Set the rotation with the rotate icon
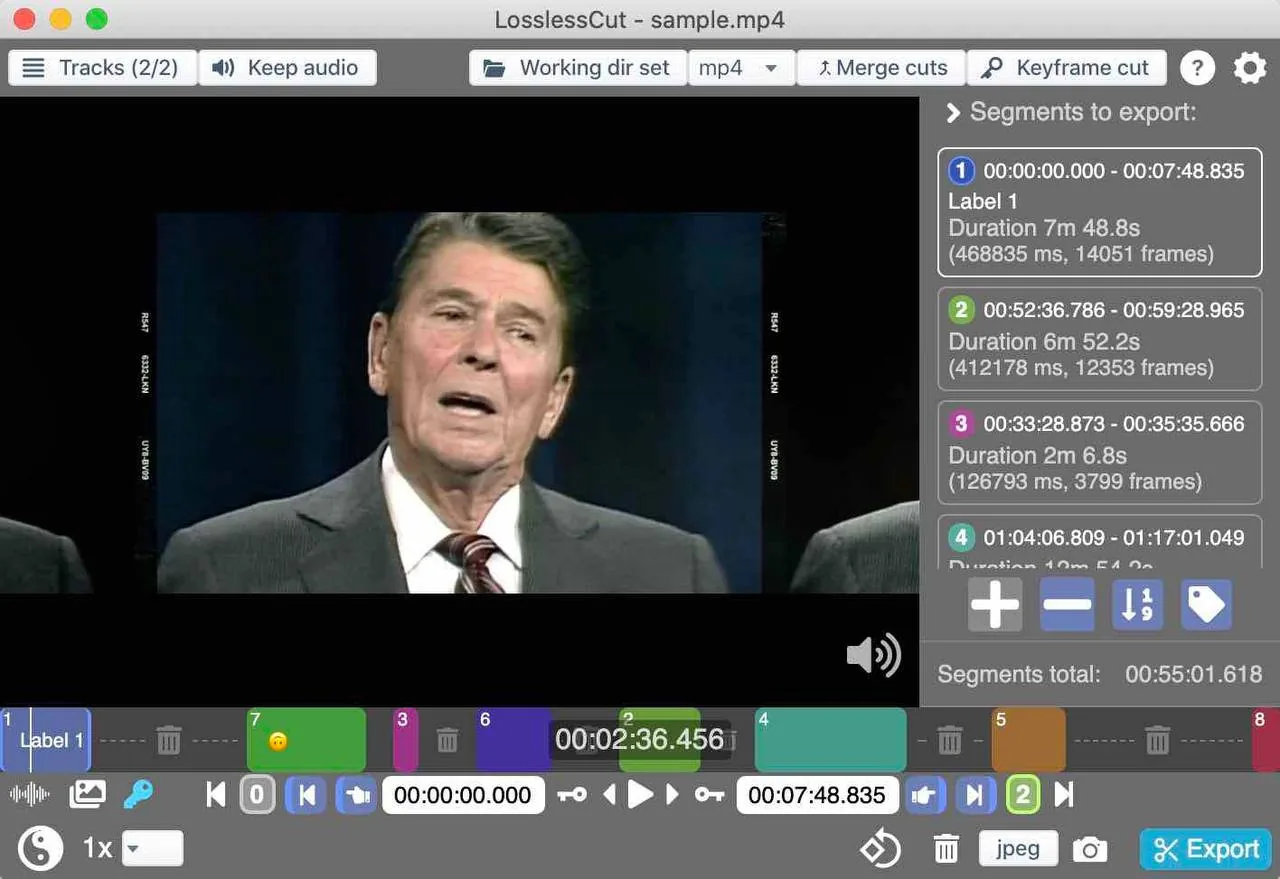Viewport: 1280px width, 879px height. [880, 850]
